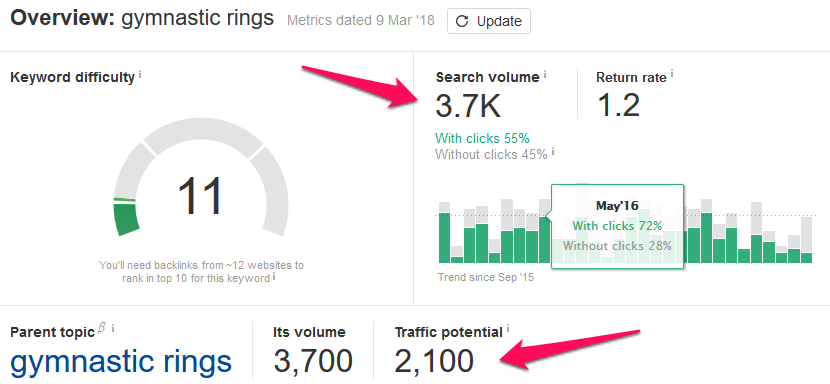Click the refresh icon inside Update

click(x=462, y=21)
